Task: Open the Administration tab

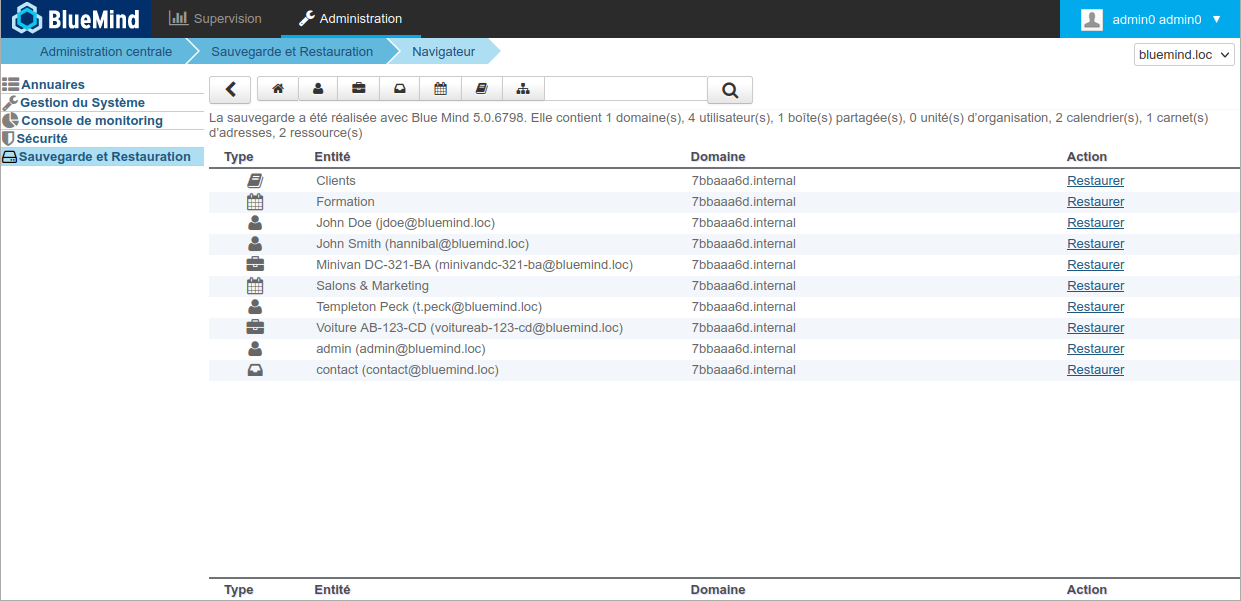Action: click(351, 19)
